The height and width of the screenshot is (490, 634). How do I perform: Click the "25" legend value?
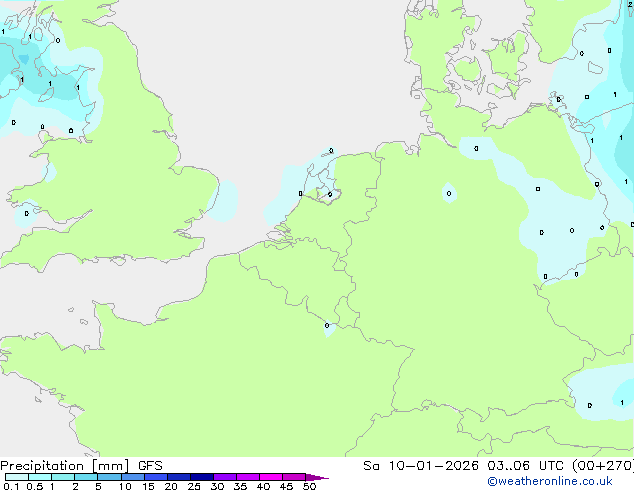[194, 486]
